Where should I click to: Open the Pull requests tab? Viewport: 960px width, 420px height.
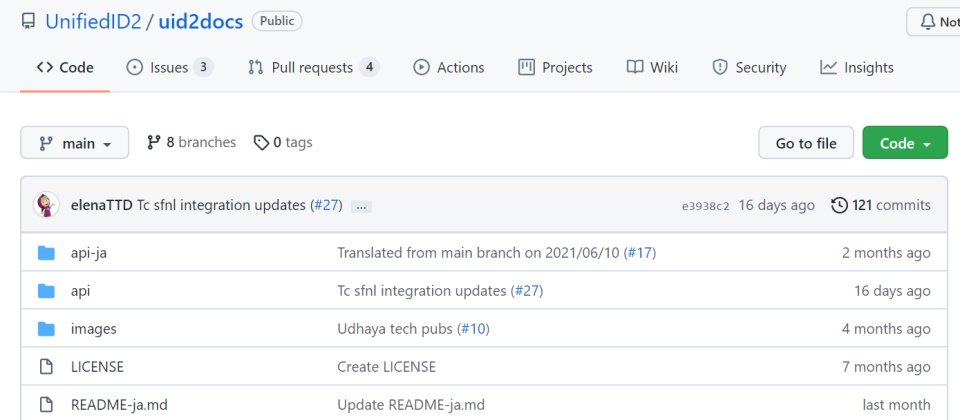click(313, 67)
